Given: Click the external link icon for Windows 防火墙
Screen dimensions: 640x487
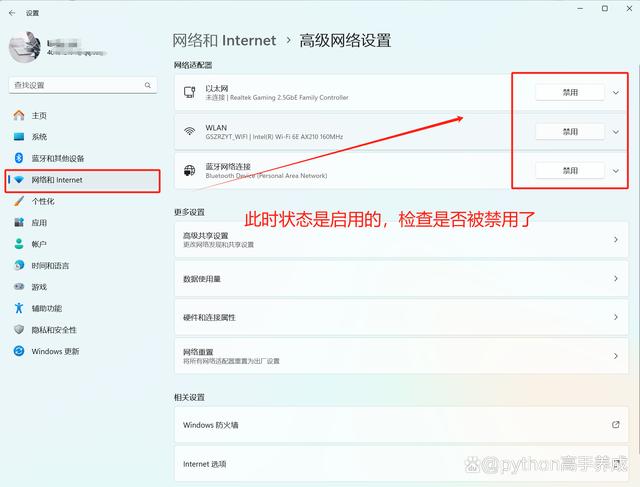Looking at the screenshot, I should pyautogui.click(x=616, y=425).
